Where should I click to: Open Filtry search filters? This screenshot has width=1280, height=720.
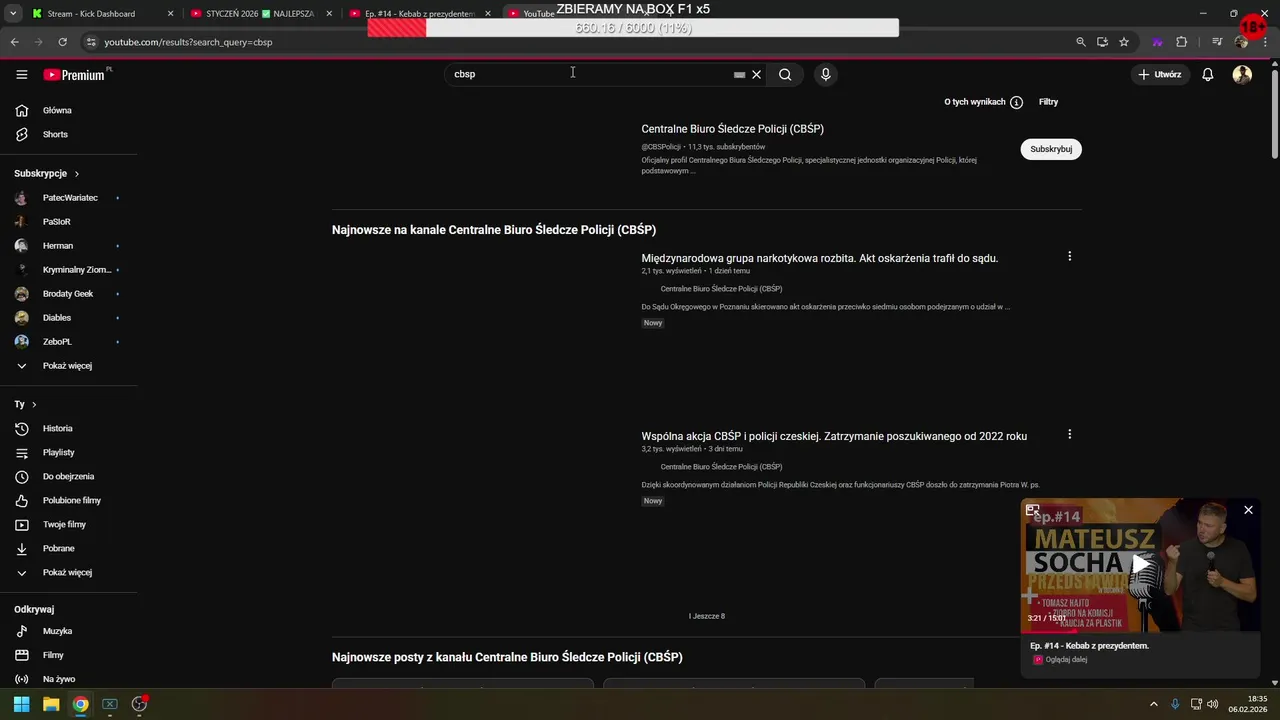click(x=1048, y=102)
